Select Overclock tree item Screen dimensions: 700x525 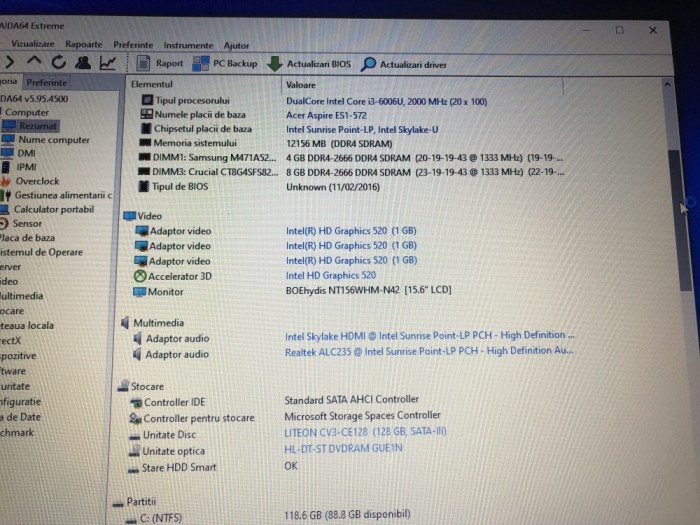point(37,181)
